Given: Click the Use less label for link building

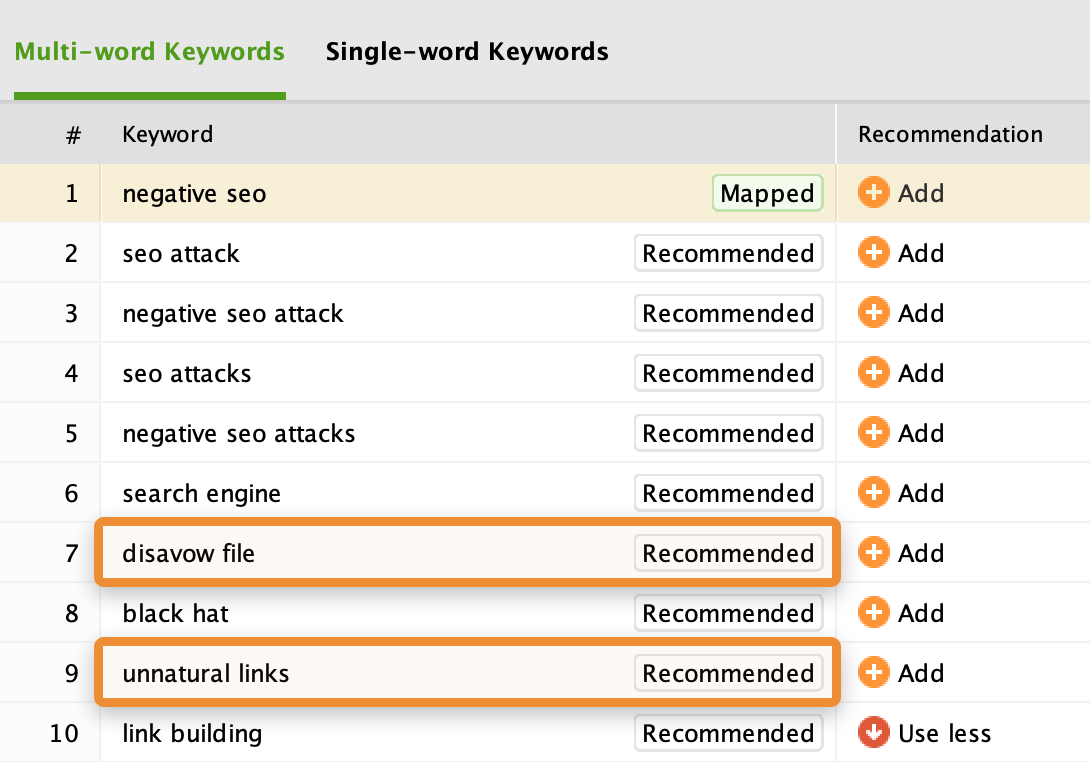Looking at the screenshot, I should tap(944, 733).
